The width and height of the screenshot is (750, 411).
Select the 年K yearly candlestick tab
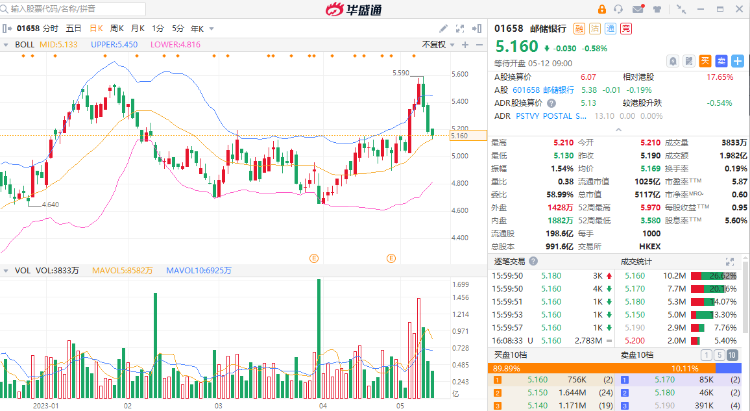pyautogui.click(x=198, y=29)
